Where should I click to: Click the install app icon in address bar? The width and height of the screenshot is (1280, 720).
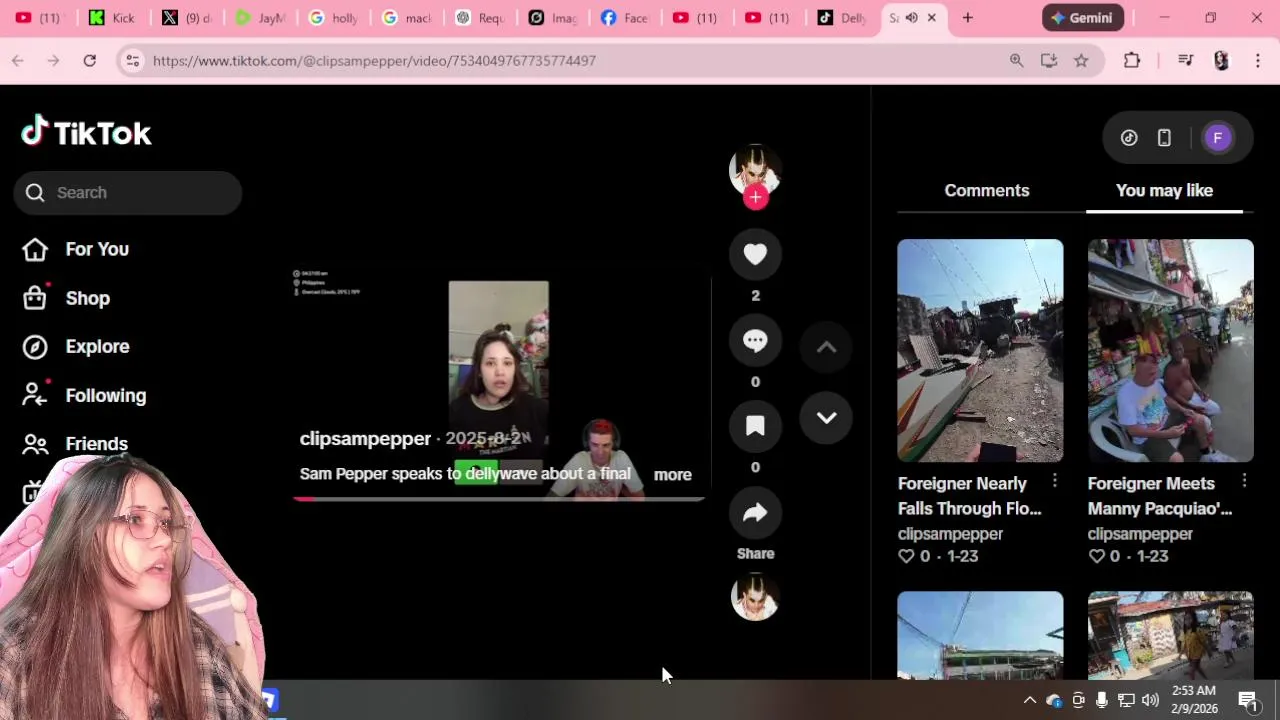click(x=1049, y=61)
